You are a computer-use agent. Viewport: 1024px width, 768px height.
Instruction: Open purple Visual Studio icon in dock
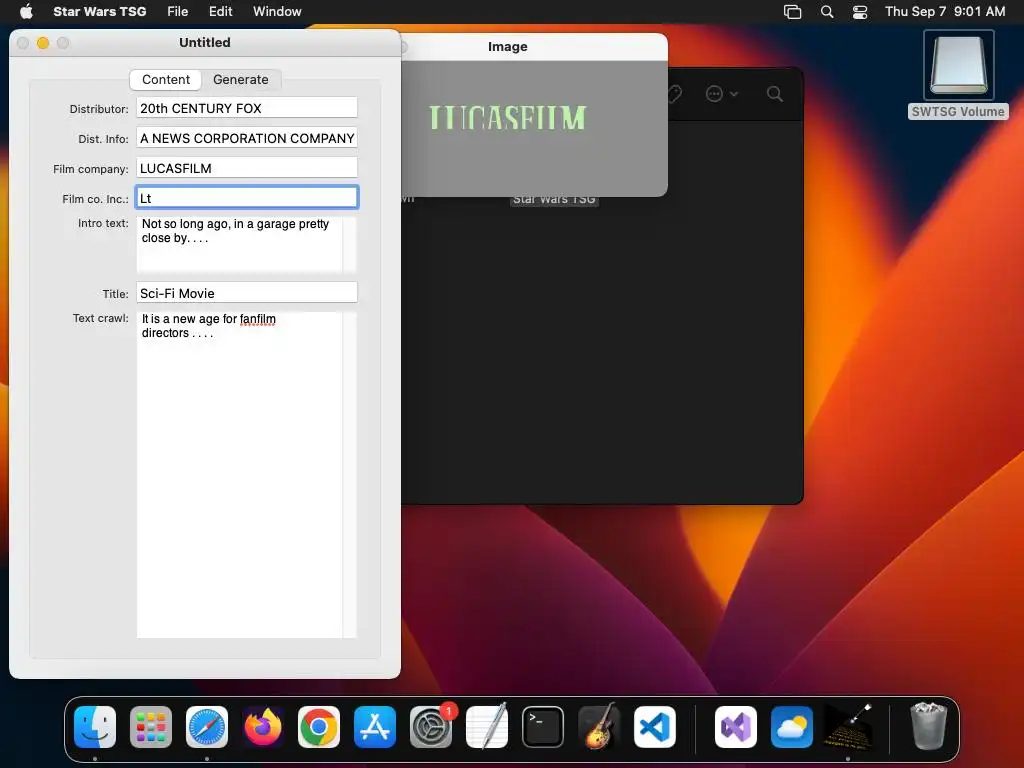pyautogui.click(x=736, y=726)
